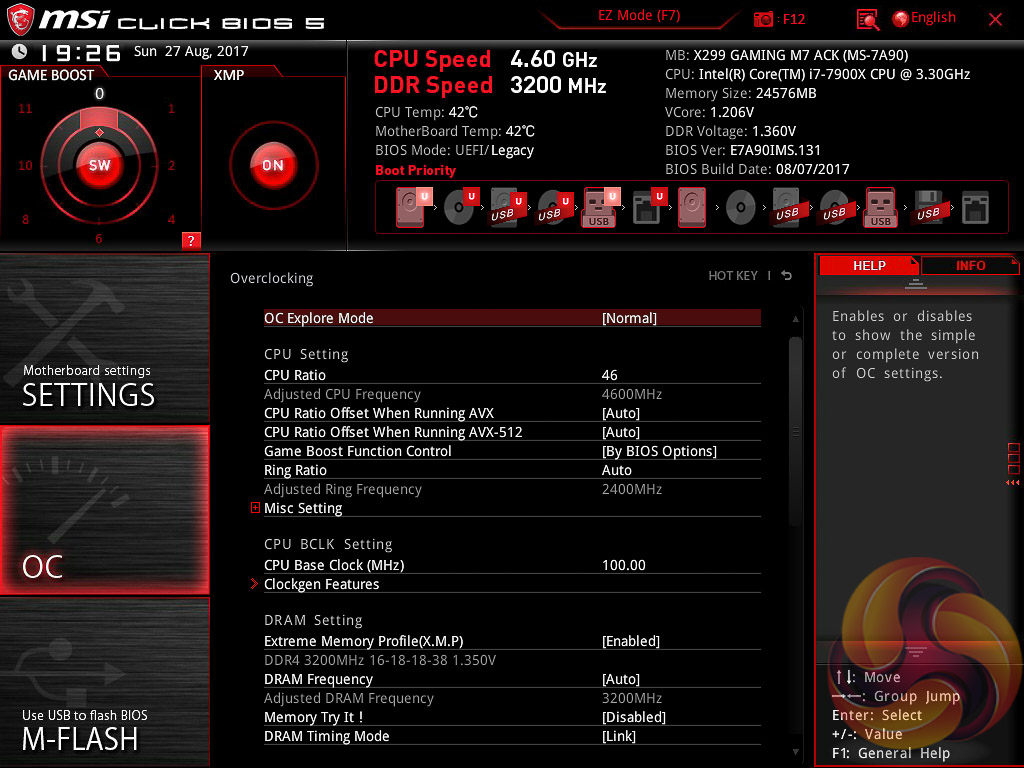Take a screenshot with the F12 camera icon

pos(763,19)
